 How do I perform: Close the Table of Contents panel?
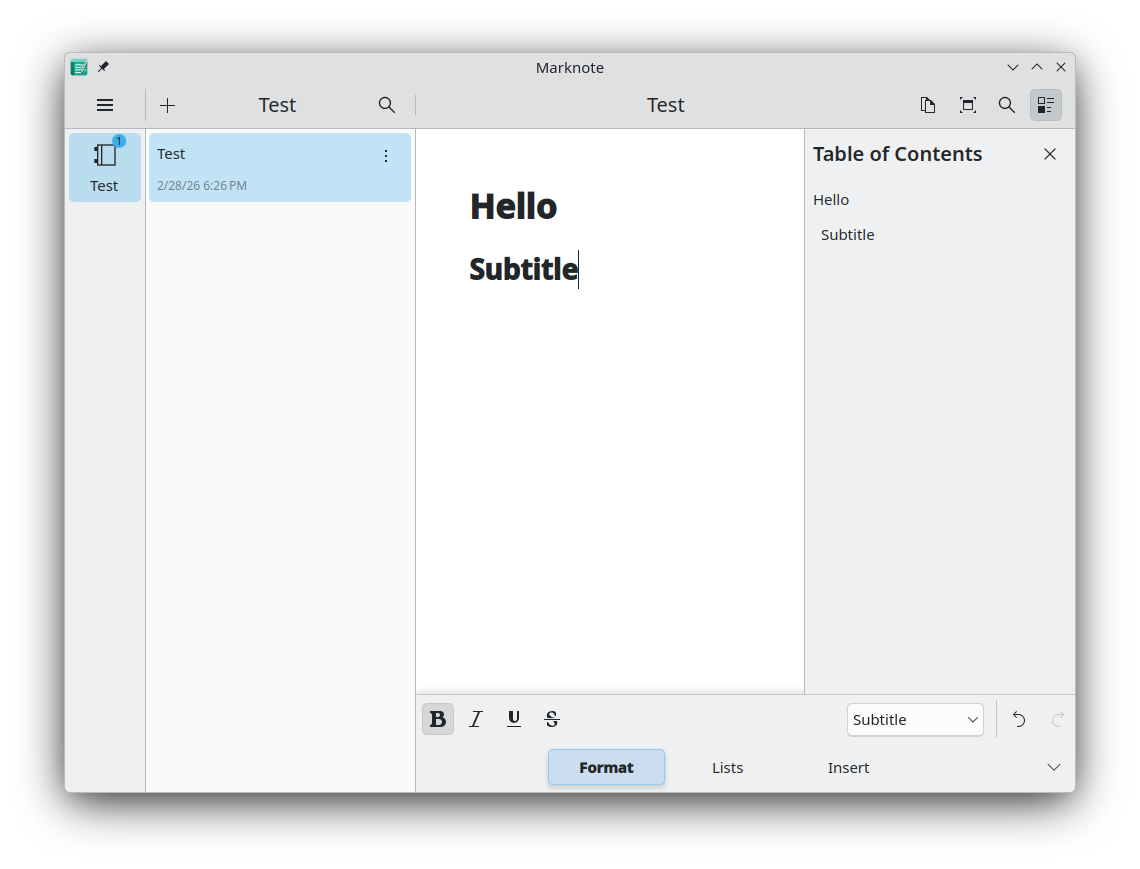pos(1050,154)
